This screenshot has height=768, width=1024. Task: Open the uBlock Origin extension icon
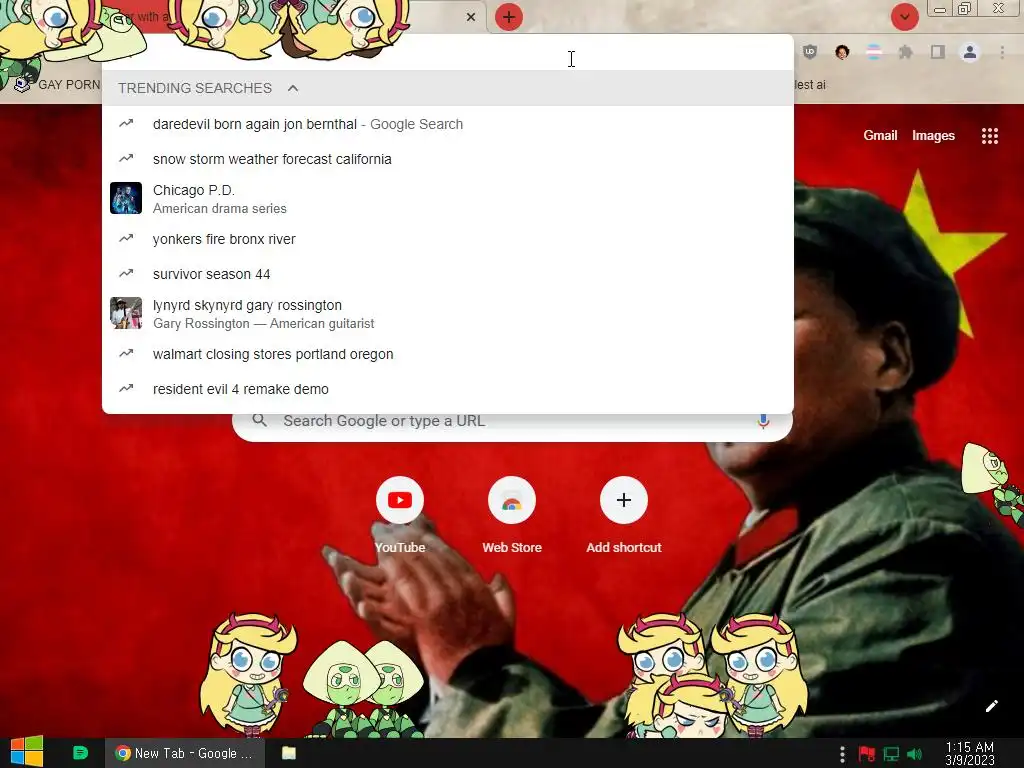pos(810,52)
